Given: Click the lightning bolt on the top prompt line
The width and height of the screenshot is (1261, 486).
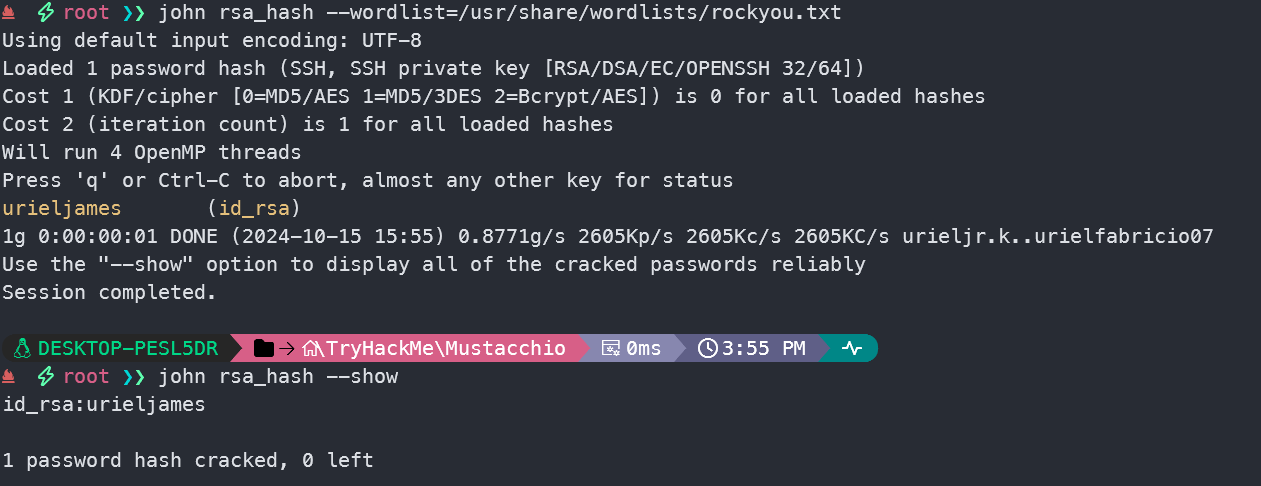Looking at the screenshot, I should tap(44, 13).
